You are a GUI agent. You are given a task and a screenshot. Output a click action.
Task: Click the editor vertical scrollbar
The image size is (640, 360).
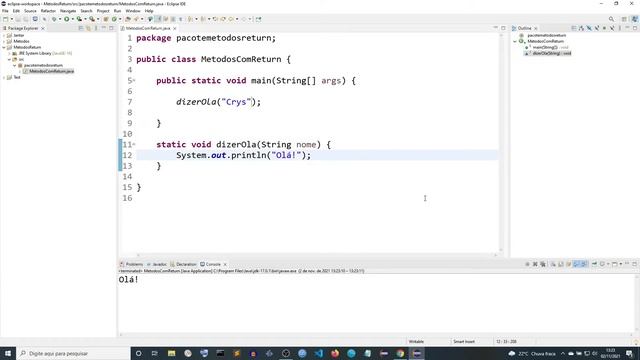tap(501, 143)
